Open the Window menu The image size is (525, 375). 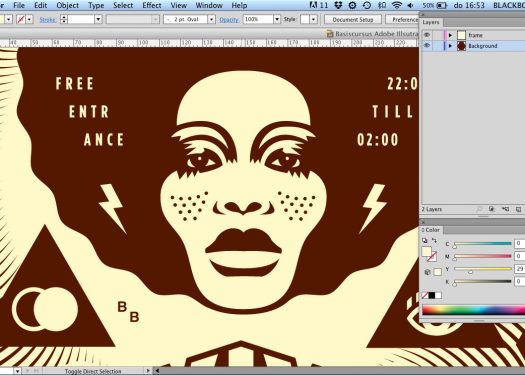209,5
